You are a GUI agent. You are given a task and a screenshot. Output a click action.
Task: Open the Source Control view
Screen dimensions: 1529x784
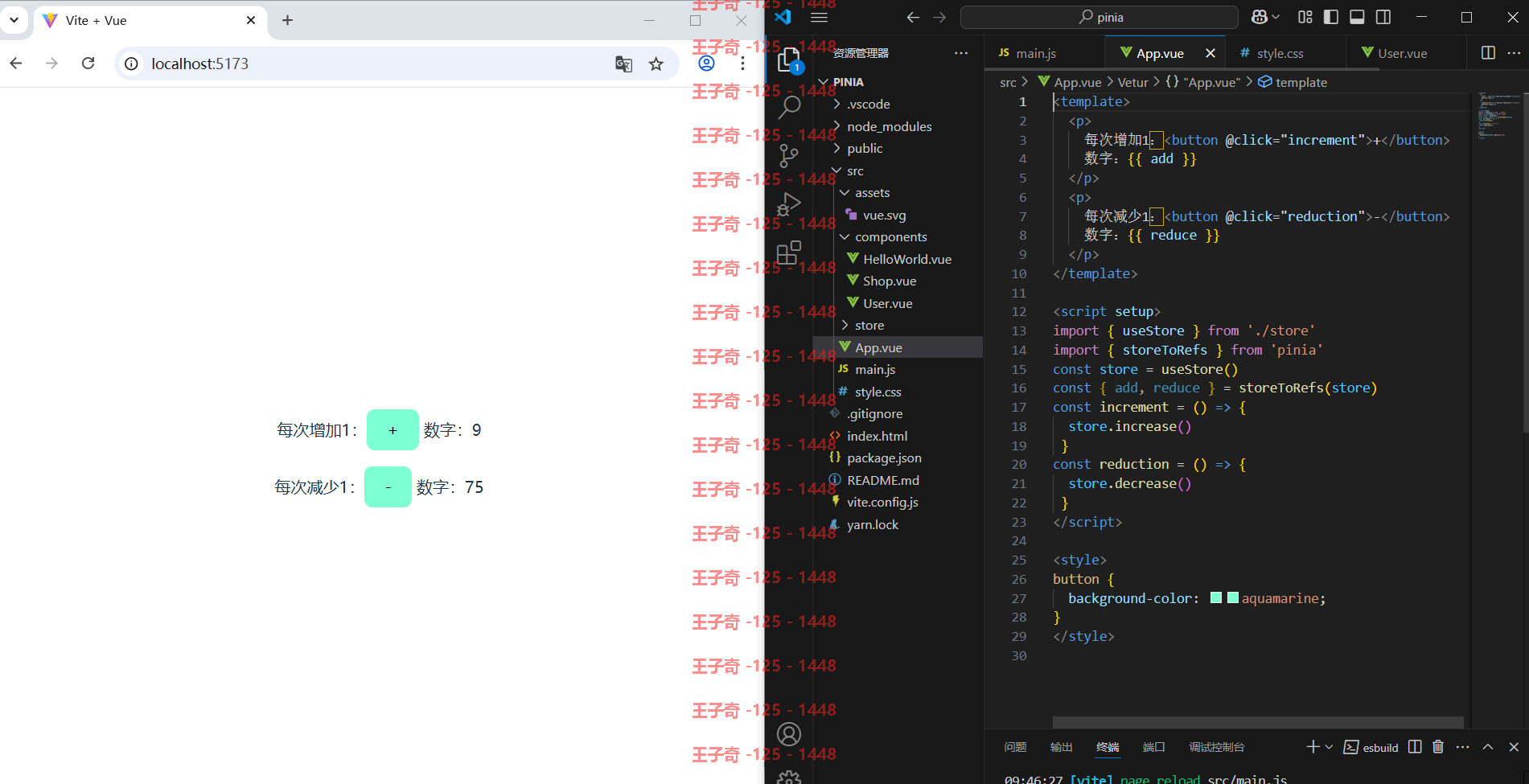click(x=789, y=155)
